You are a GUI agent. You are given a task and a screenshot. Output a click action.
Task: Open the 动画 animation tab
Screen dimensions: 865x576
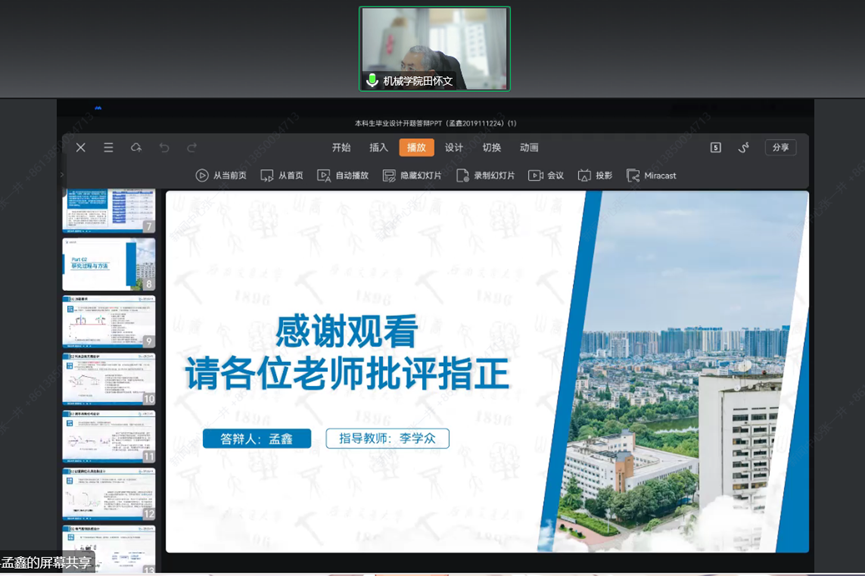click(x=529, y=148)
